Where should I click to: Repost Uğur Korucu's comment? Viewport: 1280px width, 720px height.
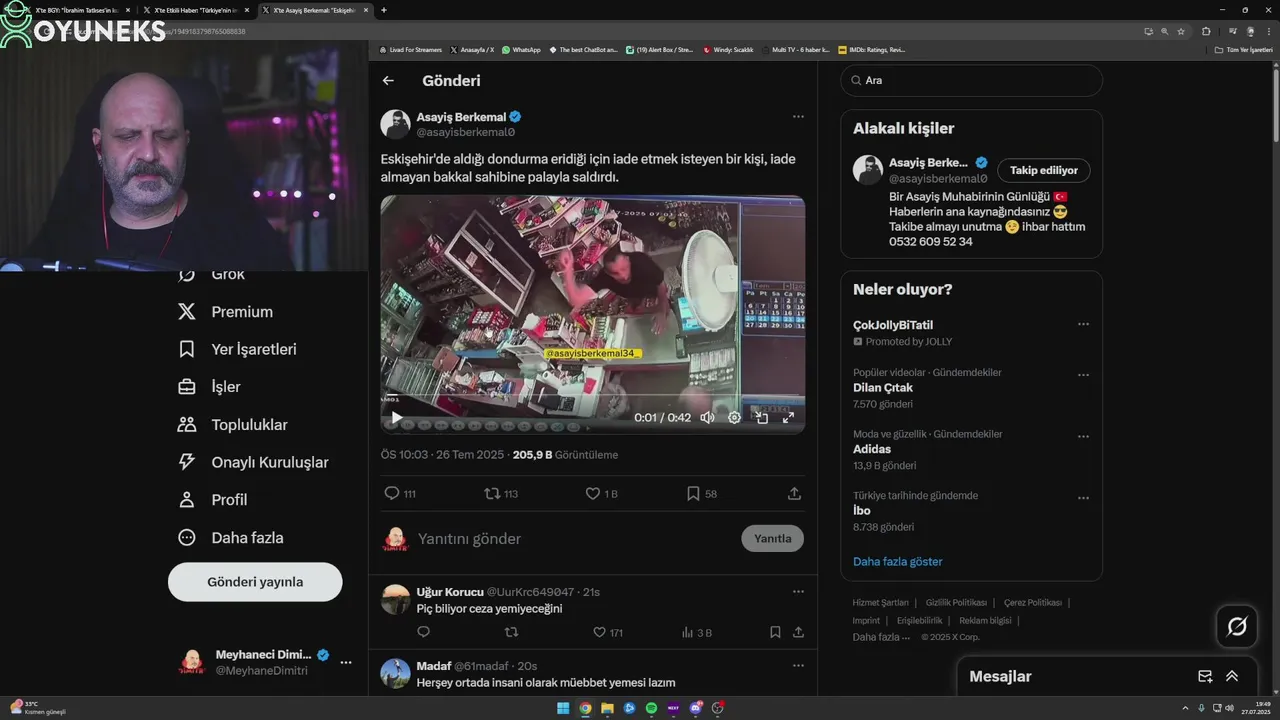[x=511, y=632]
